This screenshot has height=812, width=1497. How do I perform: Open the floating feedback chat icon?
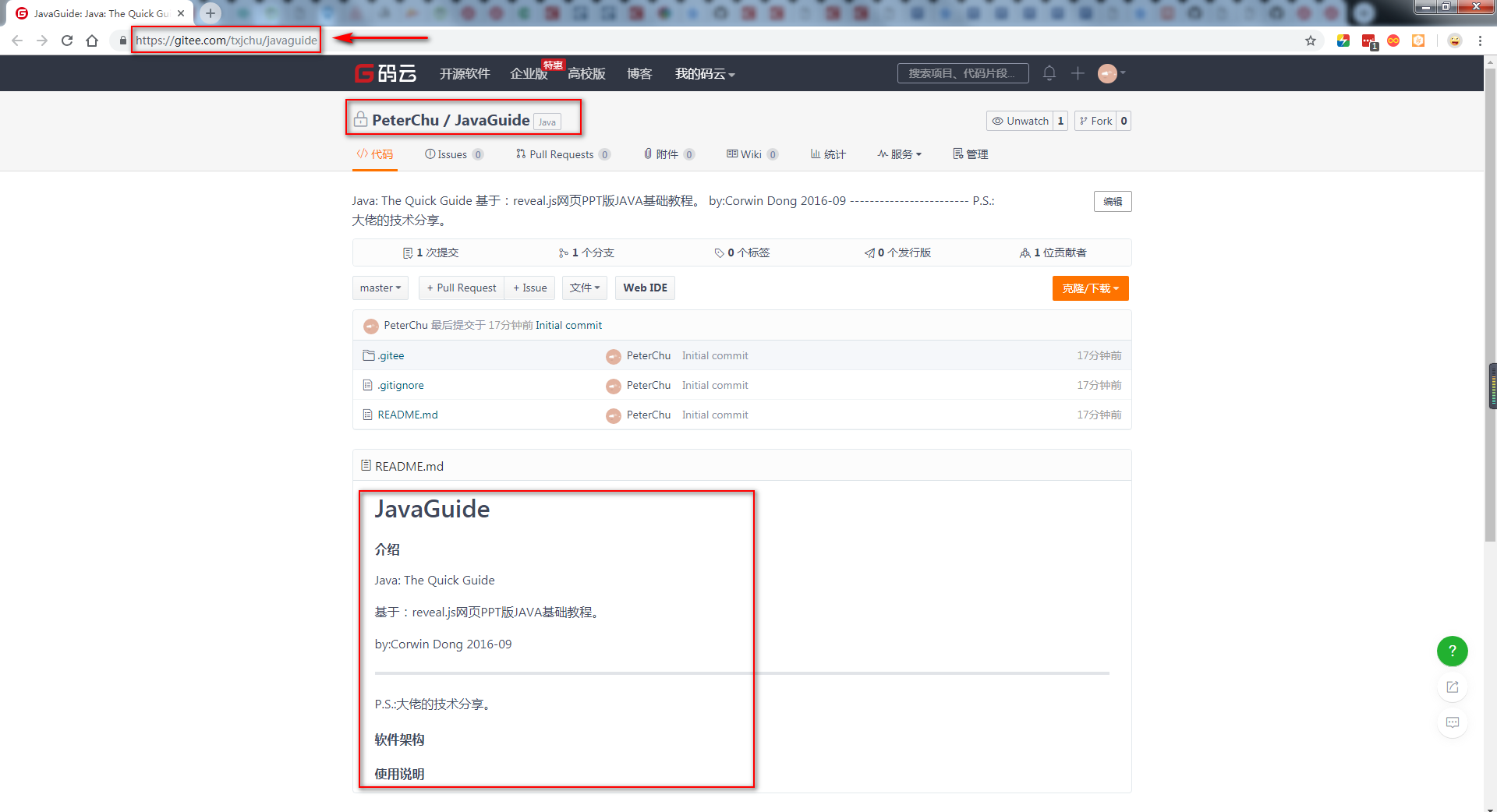pos(1452,722)
